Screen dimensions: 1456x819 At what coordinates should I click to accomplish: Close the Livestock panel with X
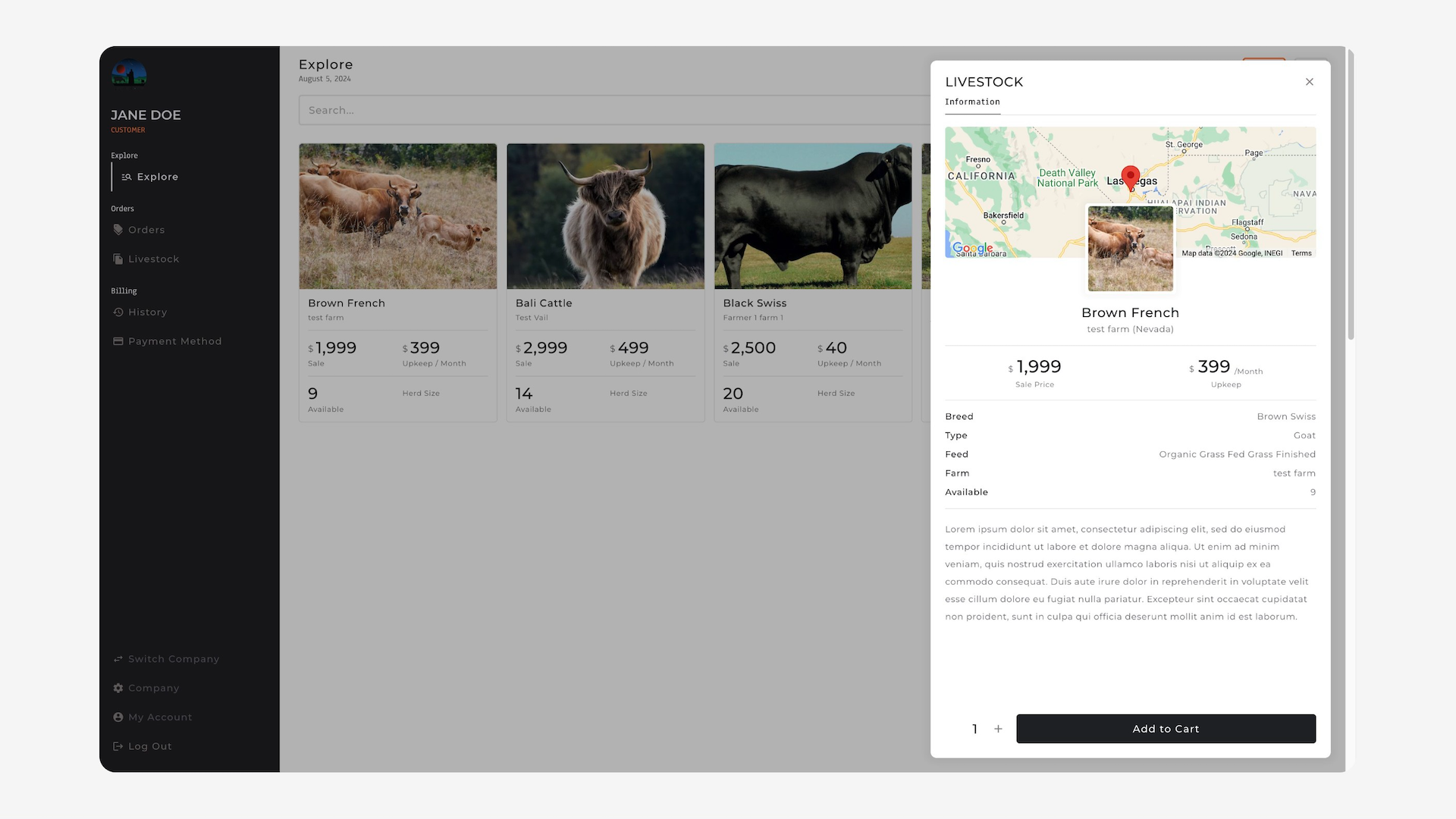(x=1309, y=82)
